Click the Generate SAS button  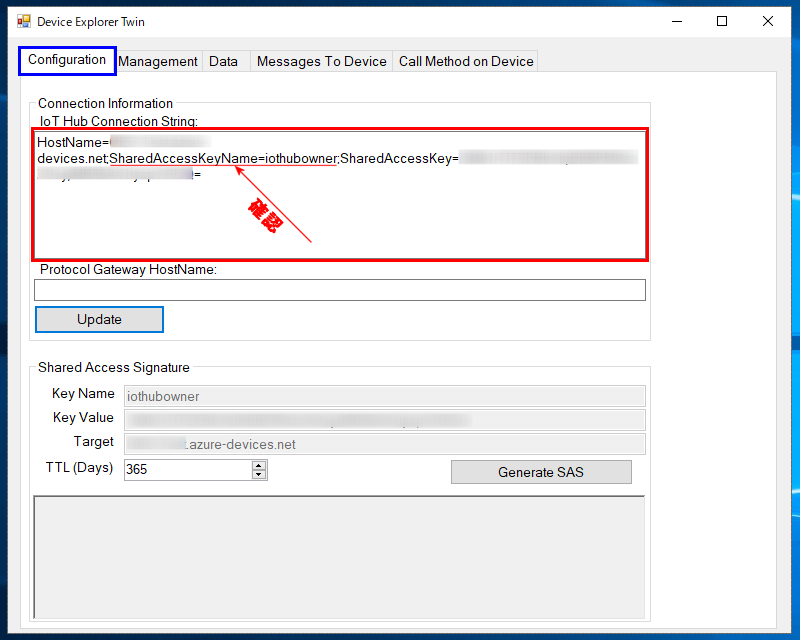[x=541, y=472]
